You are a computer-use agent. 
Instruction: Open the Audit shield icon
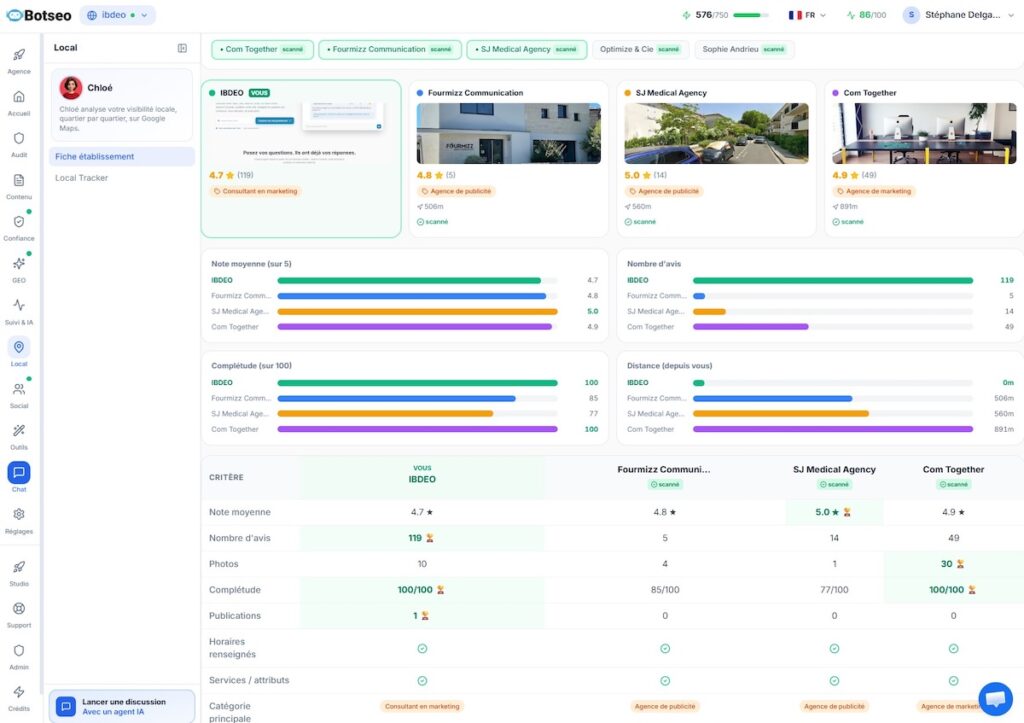(x=19, y=138)
